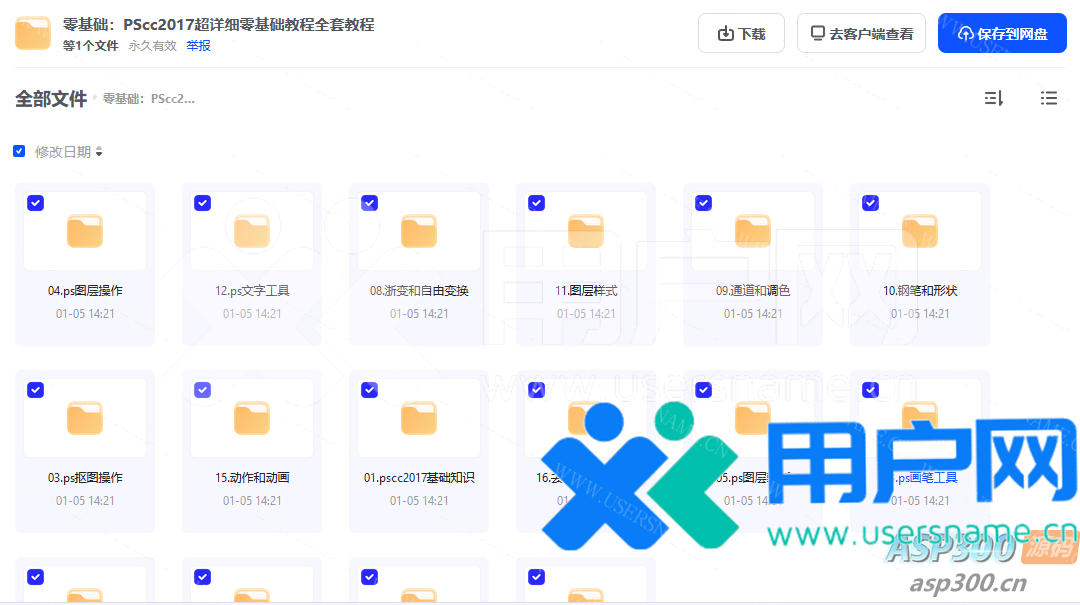Open the 08.渐变和自由变换 folder icon
This screenshot has width=1080, height=605.
[419, 231]
